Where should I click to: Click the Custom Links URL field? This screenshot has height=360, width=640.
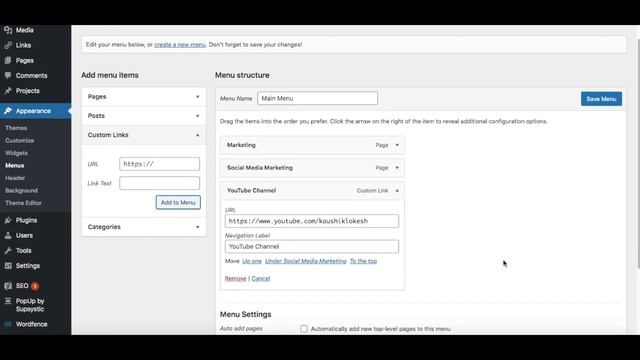[x=160, y=164]
